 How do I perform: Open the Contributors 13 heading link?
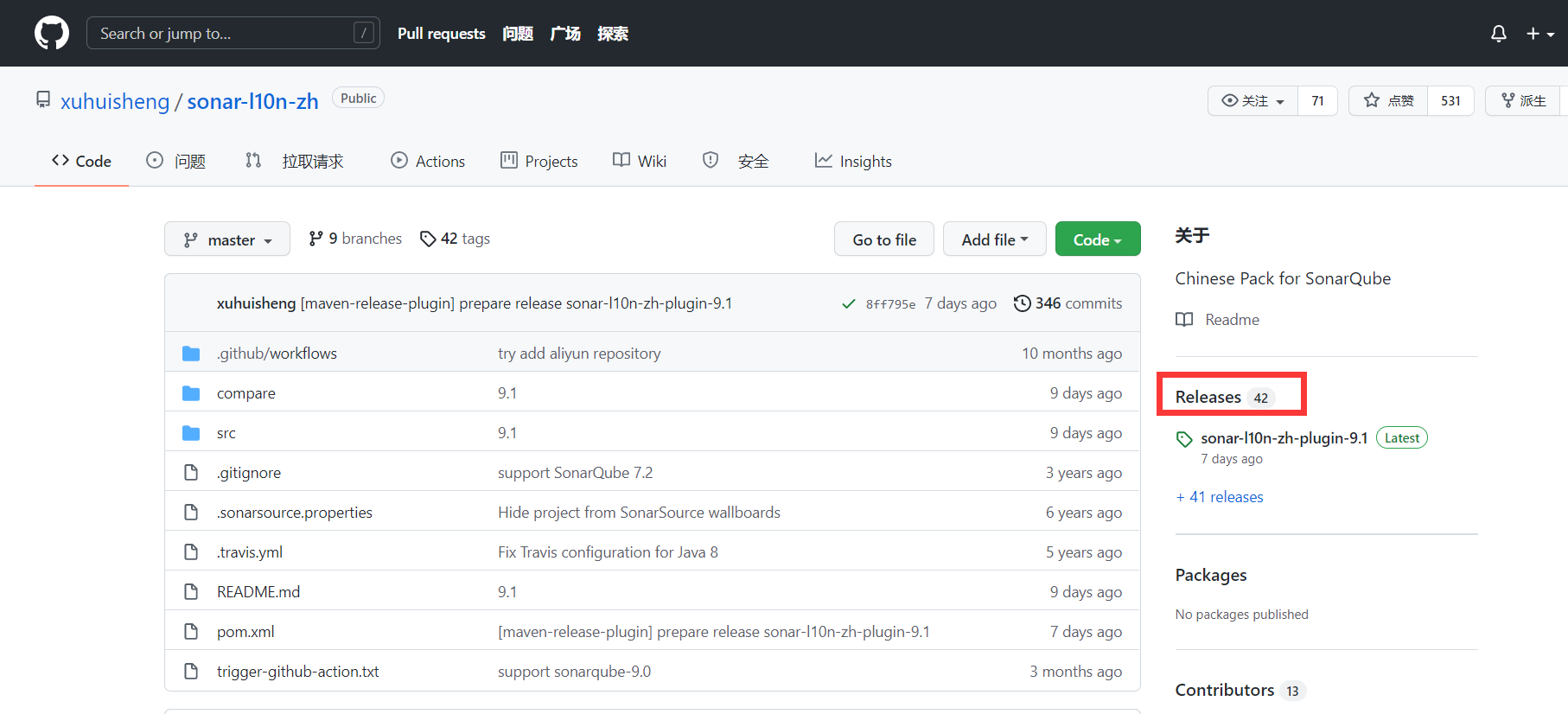click(x=1240, y=690)
